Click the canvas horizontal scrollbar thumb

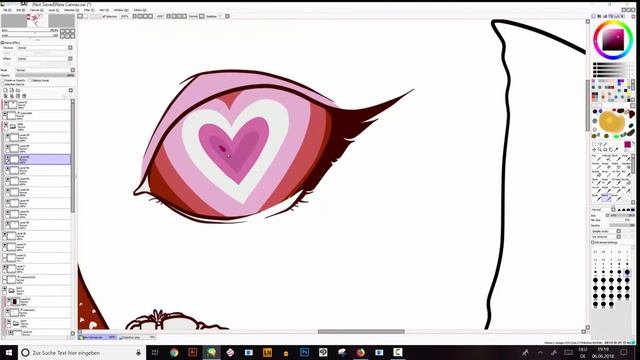[x=361, y=331]
